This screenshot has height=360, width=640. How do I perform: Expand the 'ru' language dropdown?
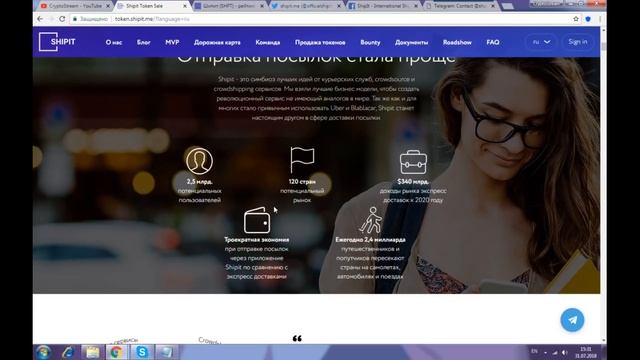coord(542,42)
